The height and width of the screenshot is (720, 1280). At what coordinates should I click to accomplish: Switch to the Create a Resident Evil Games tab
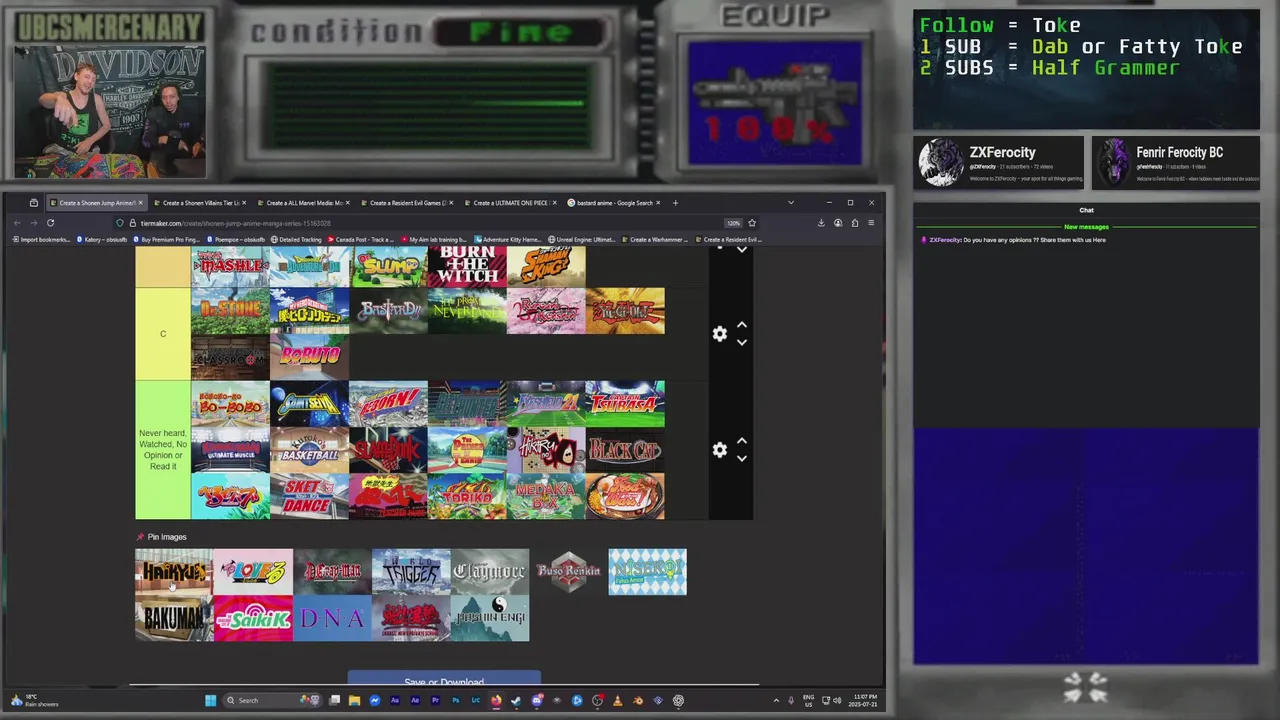tap(407, 203)
